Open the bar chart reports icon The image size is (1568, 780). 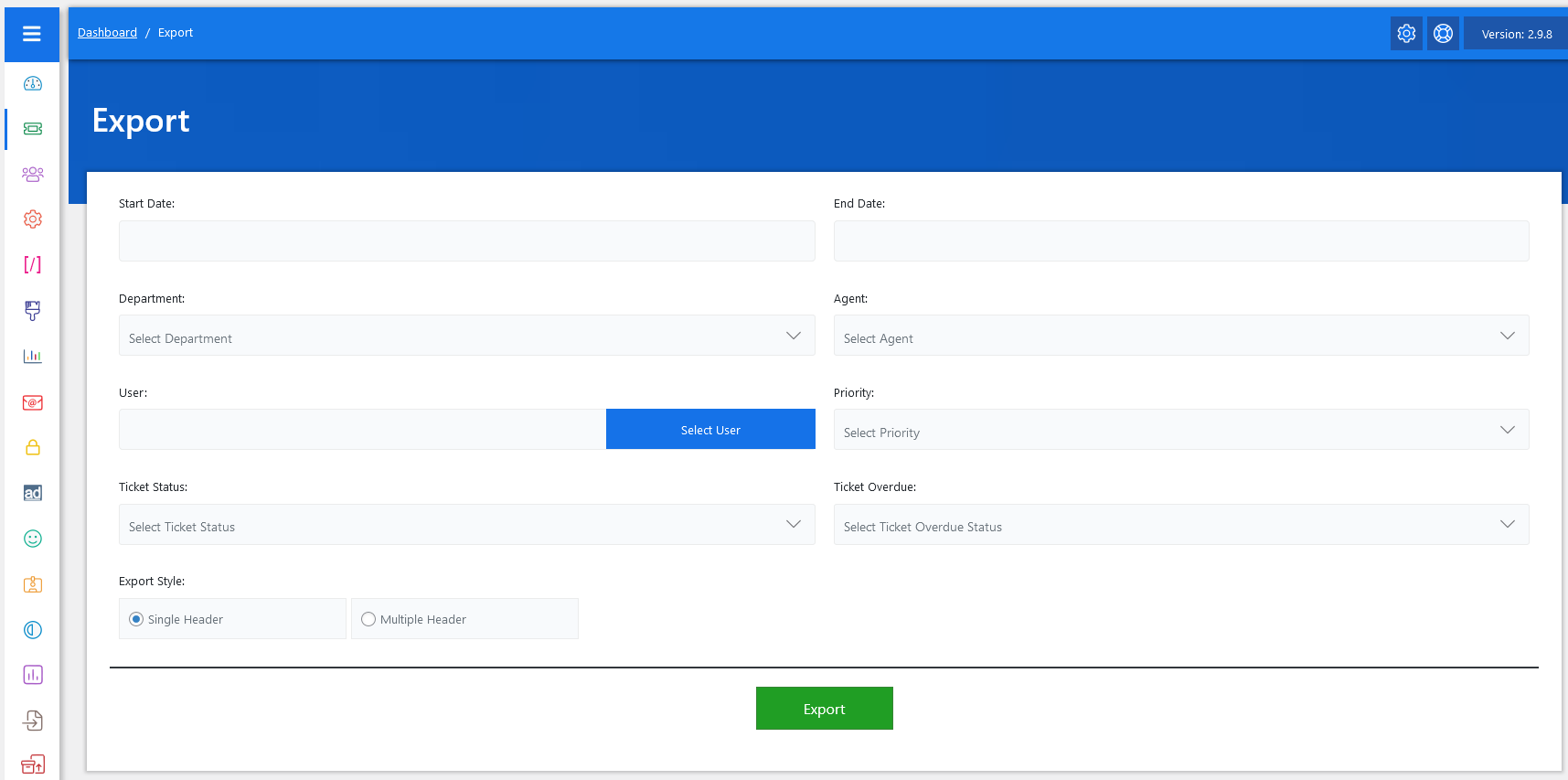click(33, 357)
